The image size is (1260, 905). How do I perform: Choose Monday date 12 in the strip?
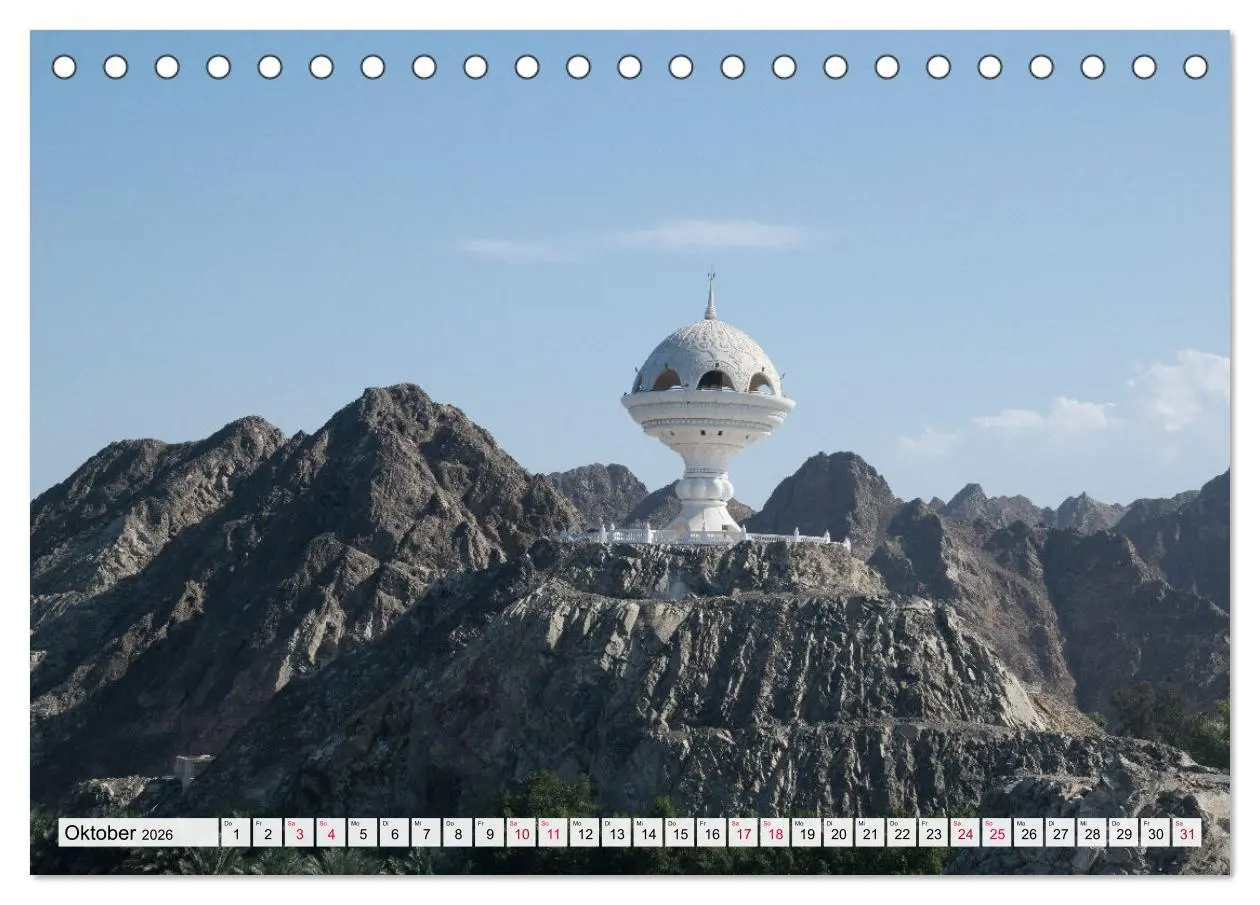(585, 833)
